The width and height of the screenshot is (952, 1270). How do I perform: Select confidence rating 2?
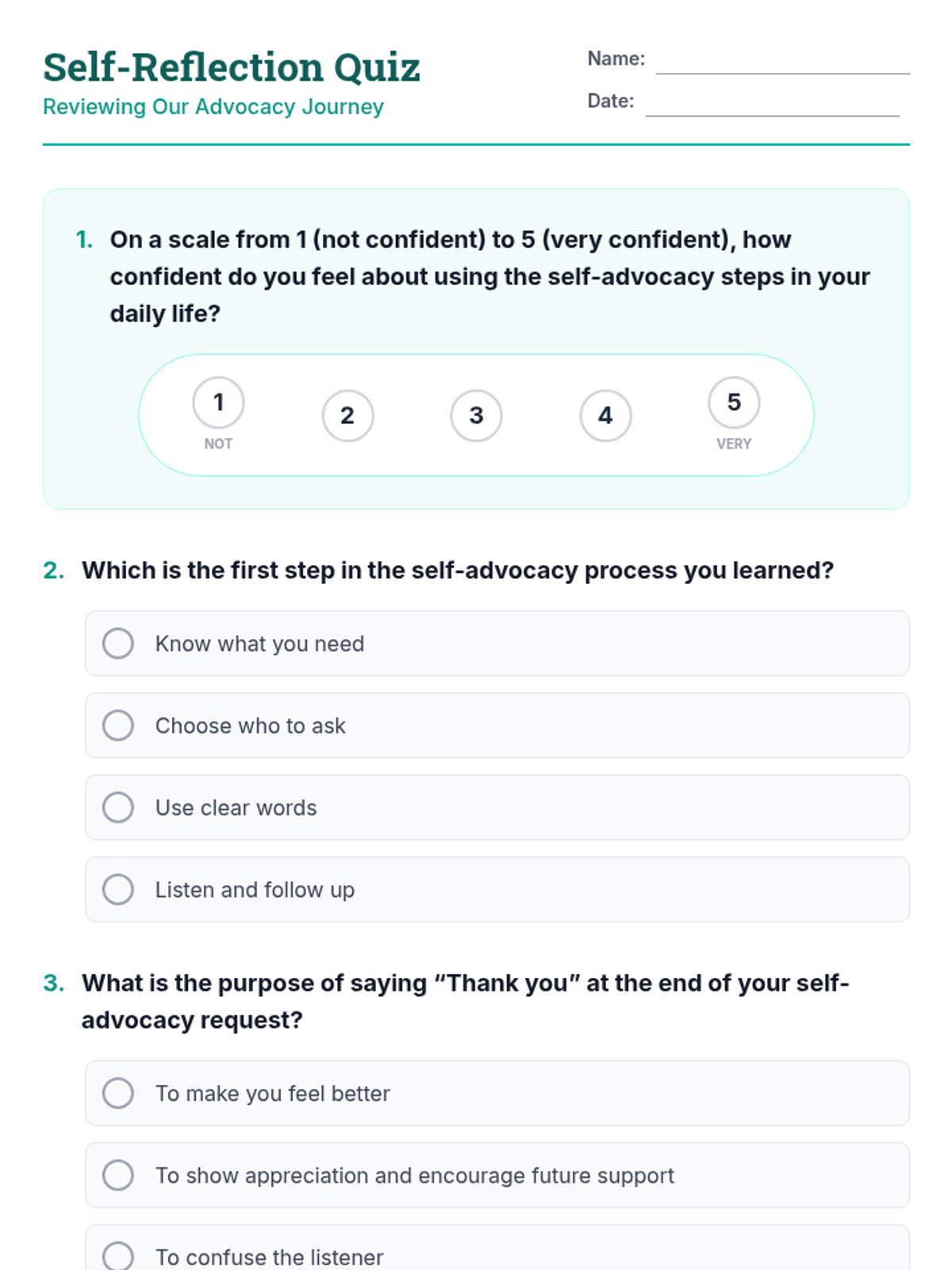coord(347,415)
